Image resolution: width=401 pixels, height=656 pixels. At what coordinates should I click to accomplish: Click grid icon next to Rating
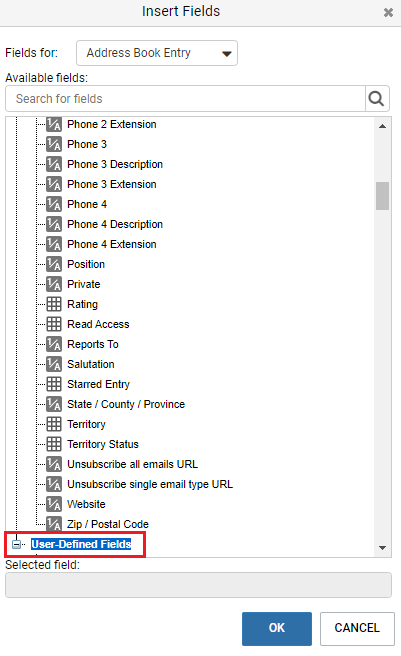(x=54, y=304)
